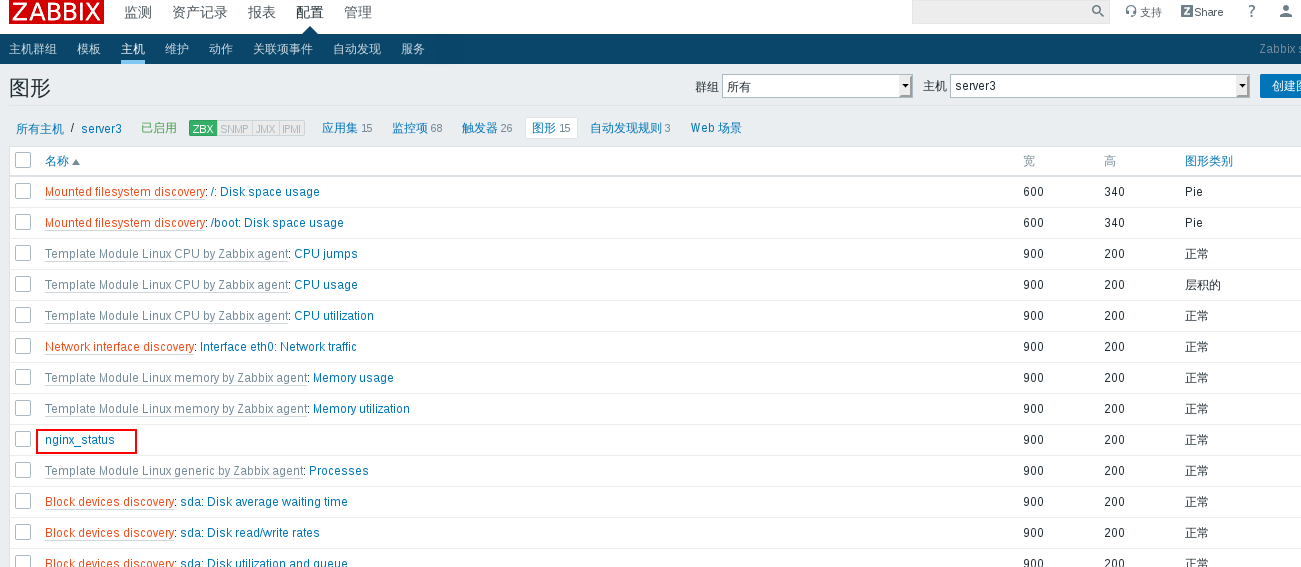Open Support via headset icon
Screen dimensions: 1301x567
1143,12
